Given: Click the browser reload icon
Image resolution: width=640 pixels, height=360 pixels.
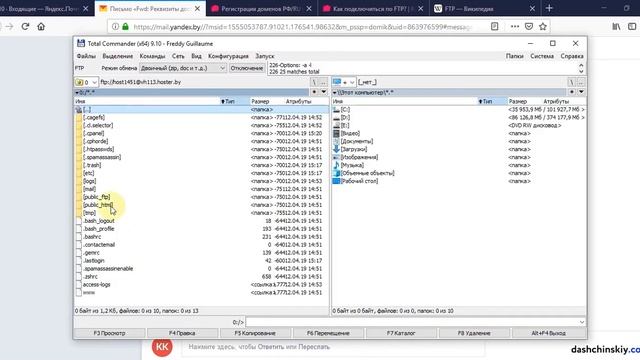Looking at the screenshot, I should tap(25, 27).
